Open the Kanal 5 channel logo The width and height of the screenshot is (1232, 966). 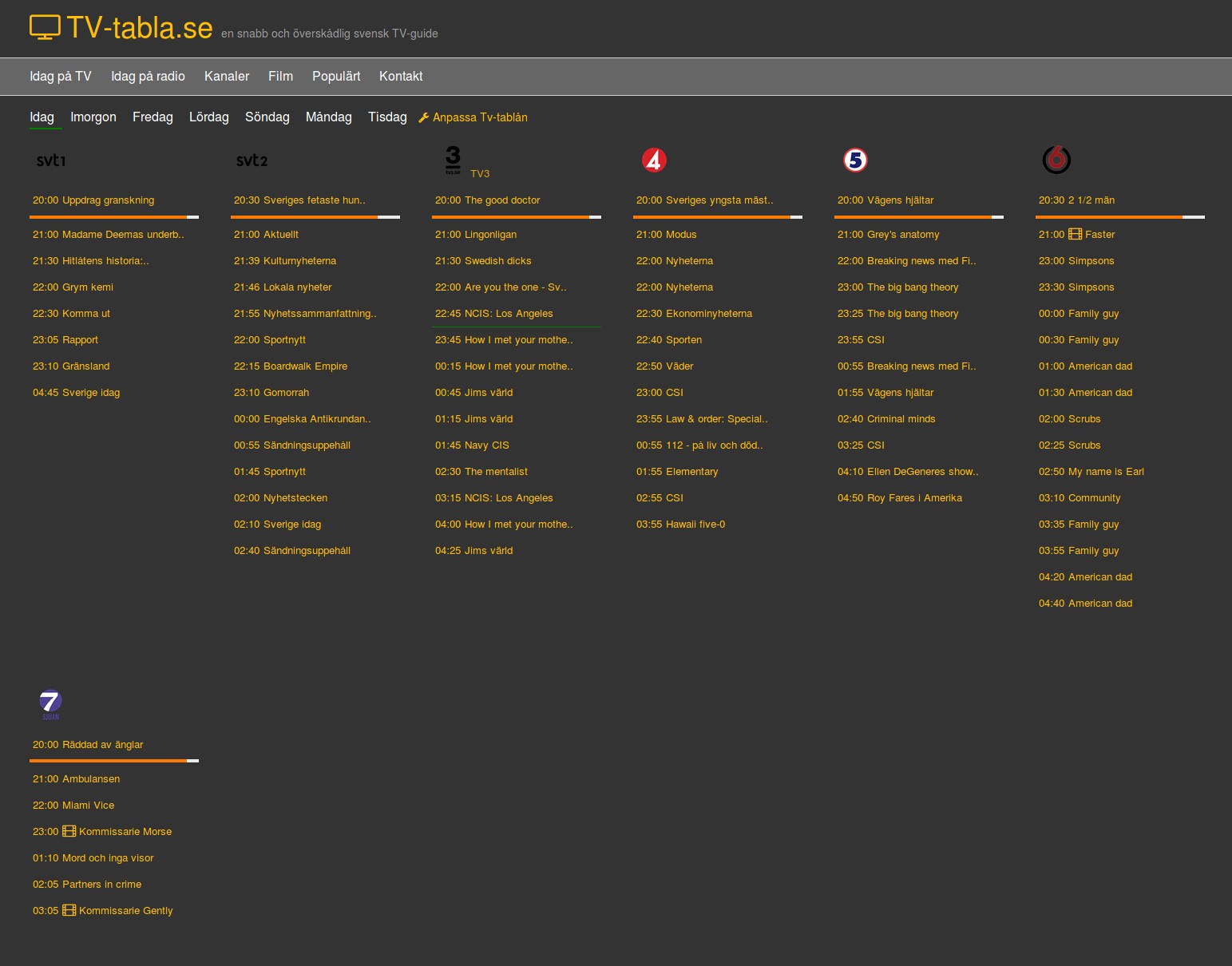[855, 160]
